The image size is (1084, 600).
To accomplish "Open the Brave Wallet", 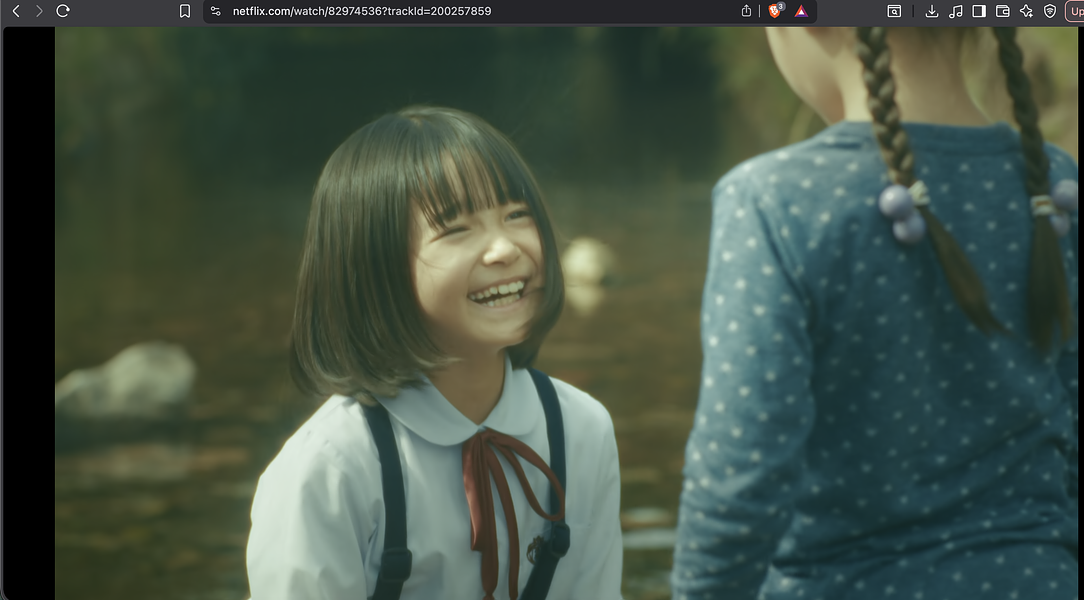I will [x=1002, y=11].
